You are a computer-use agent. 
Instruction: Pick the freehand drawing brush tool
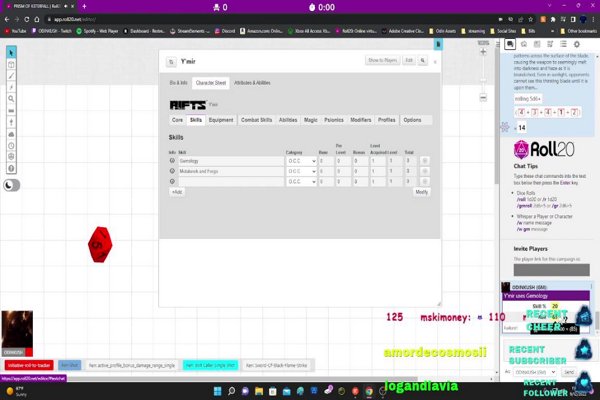(11, 76)
